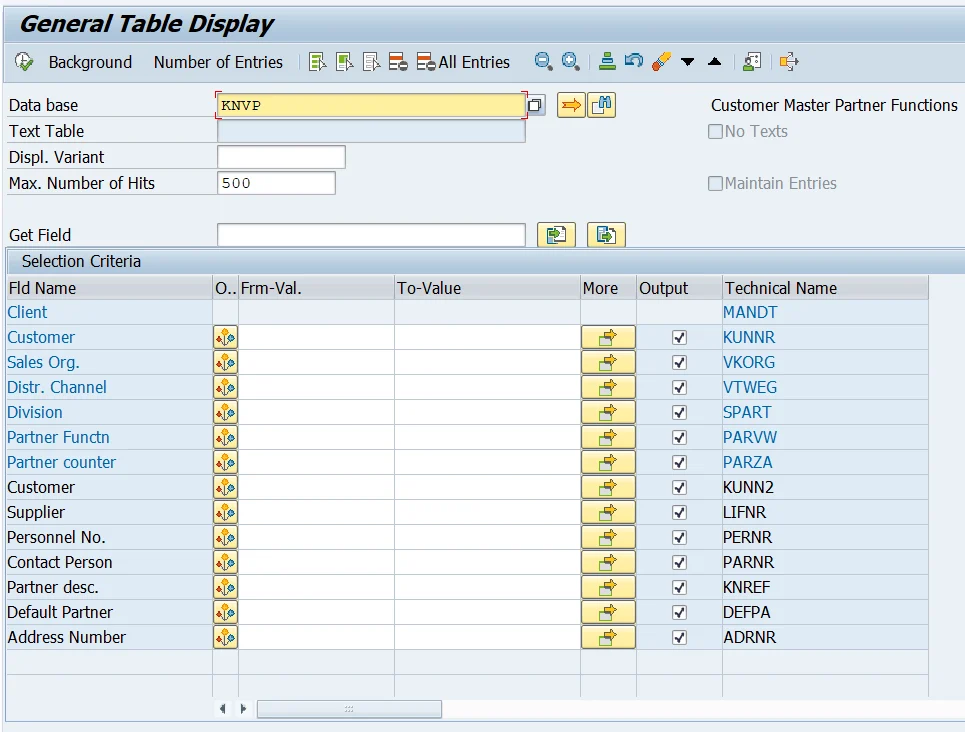Toggle the No Texts checkbox

715,131
